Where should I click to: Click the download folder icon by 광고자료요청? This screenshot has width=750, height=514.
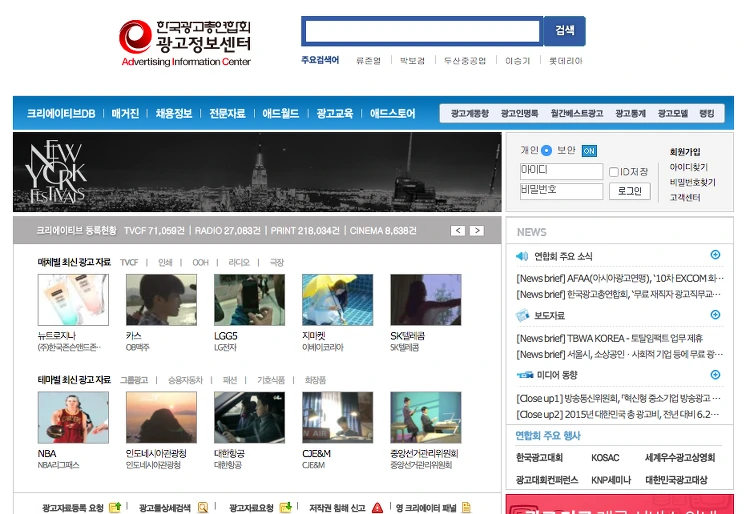point(286,507)
